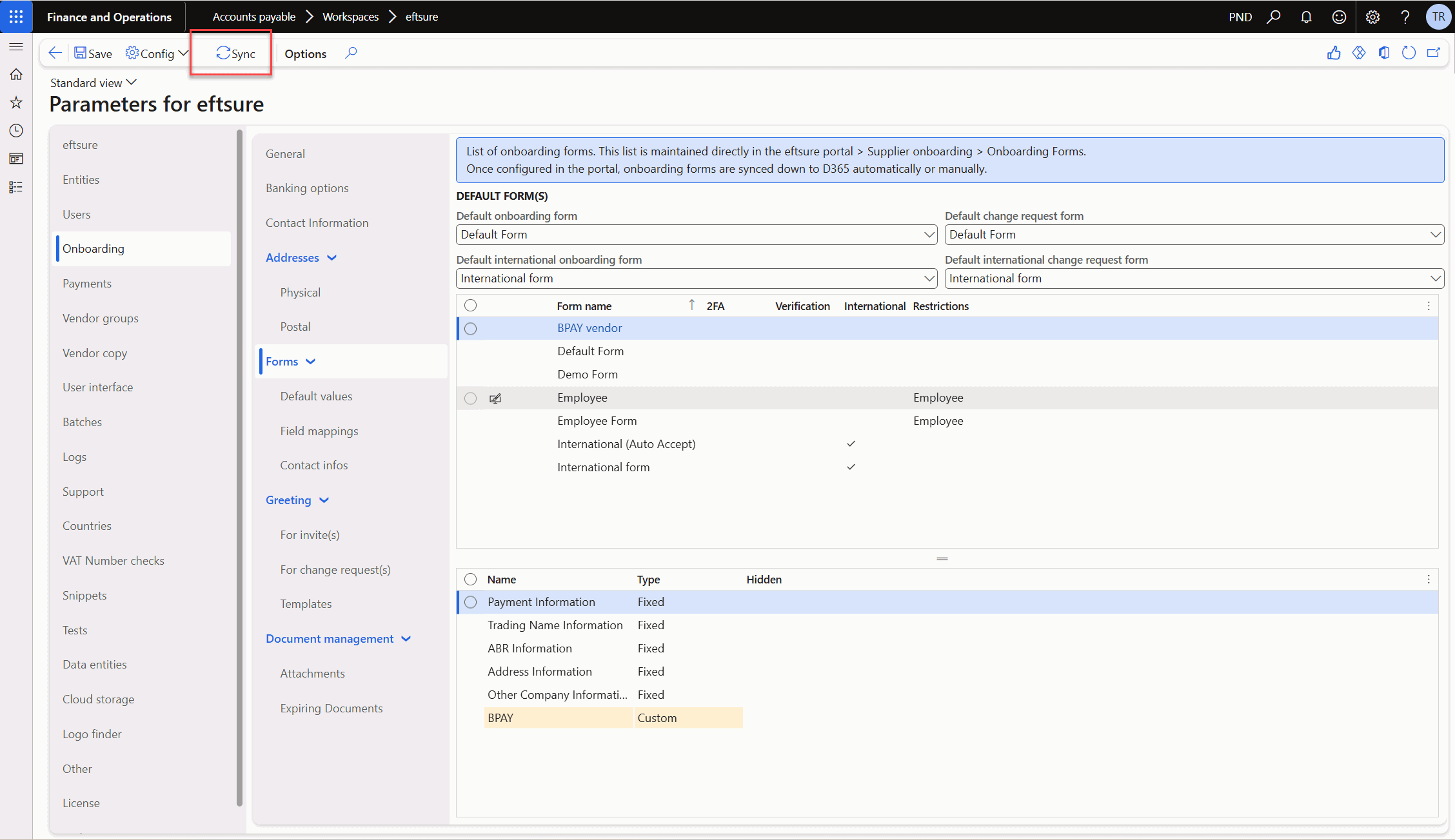Screen dimensions: 1455x840
Task: Open the TR user account avatar
Action: point(1438,17)
